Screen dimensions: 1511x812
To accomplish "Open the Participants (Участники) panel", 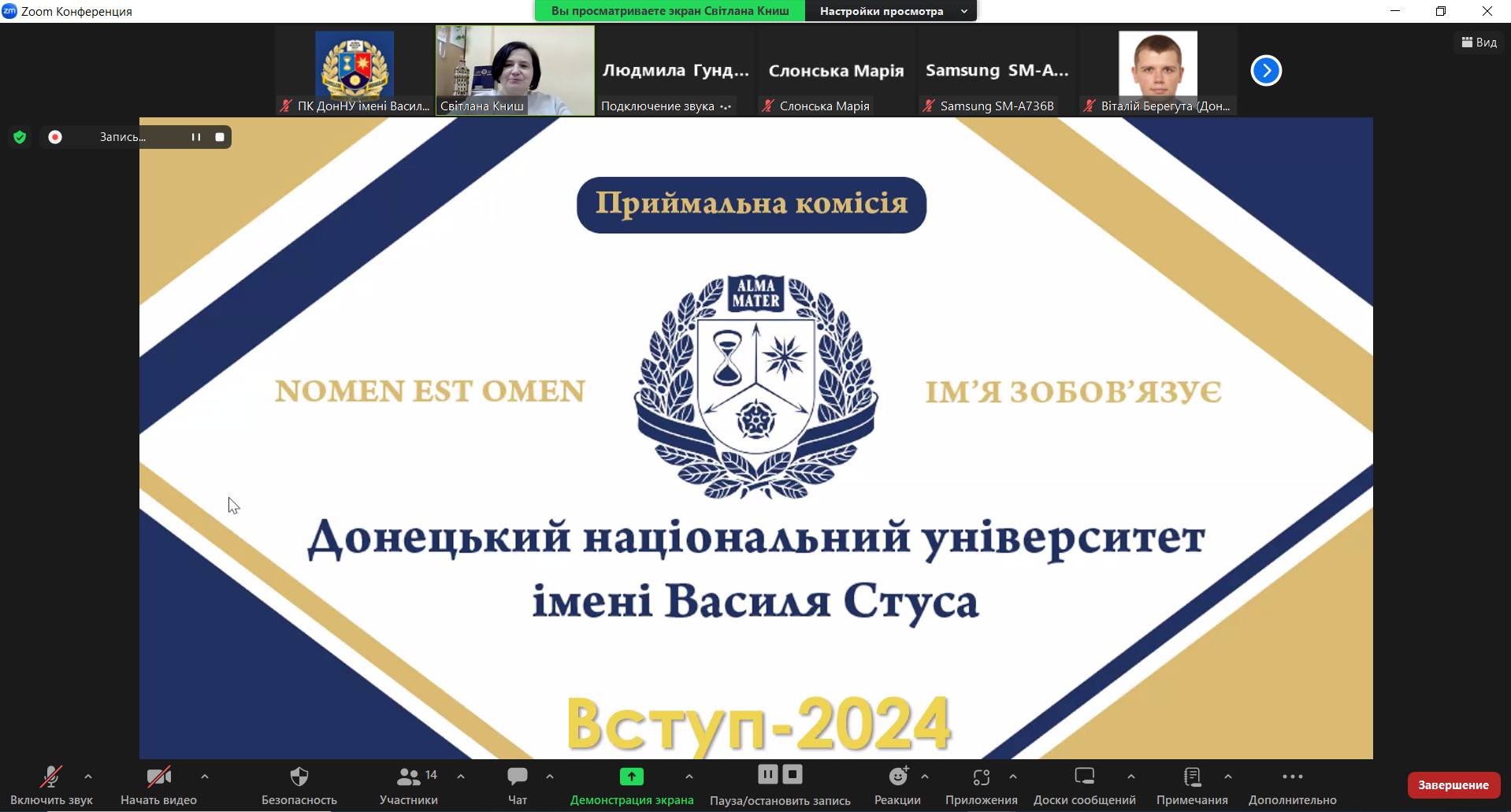I will click(x=409, y=777).
